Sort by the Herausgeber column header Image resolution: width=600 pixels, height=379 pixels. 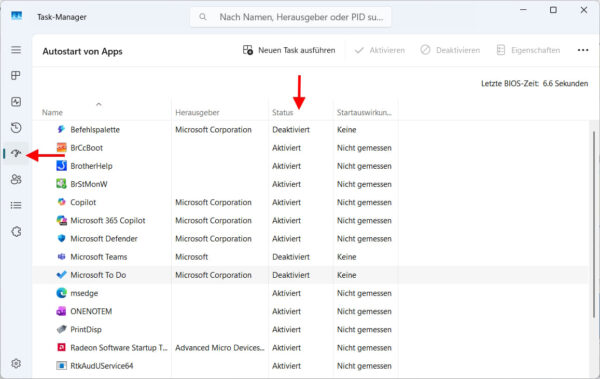(x=197, y=113)
